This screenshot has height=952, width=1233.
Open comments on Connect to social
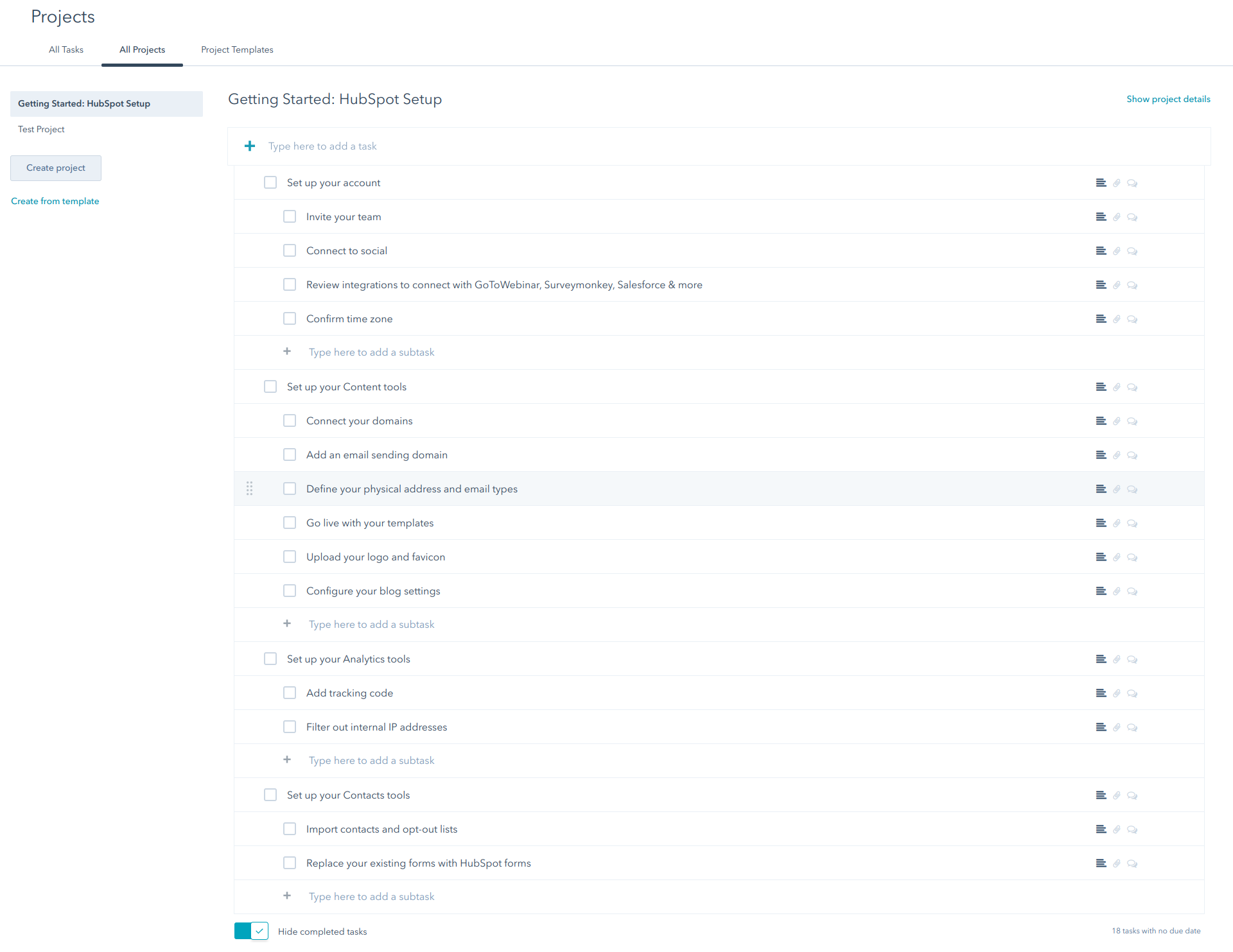point(1132,250)
